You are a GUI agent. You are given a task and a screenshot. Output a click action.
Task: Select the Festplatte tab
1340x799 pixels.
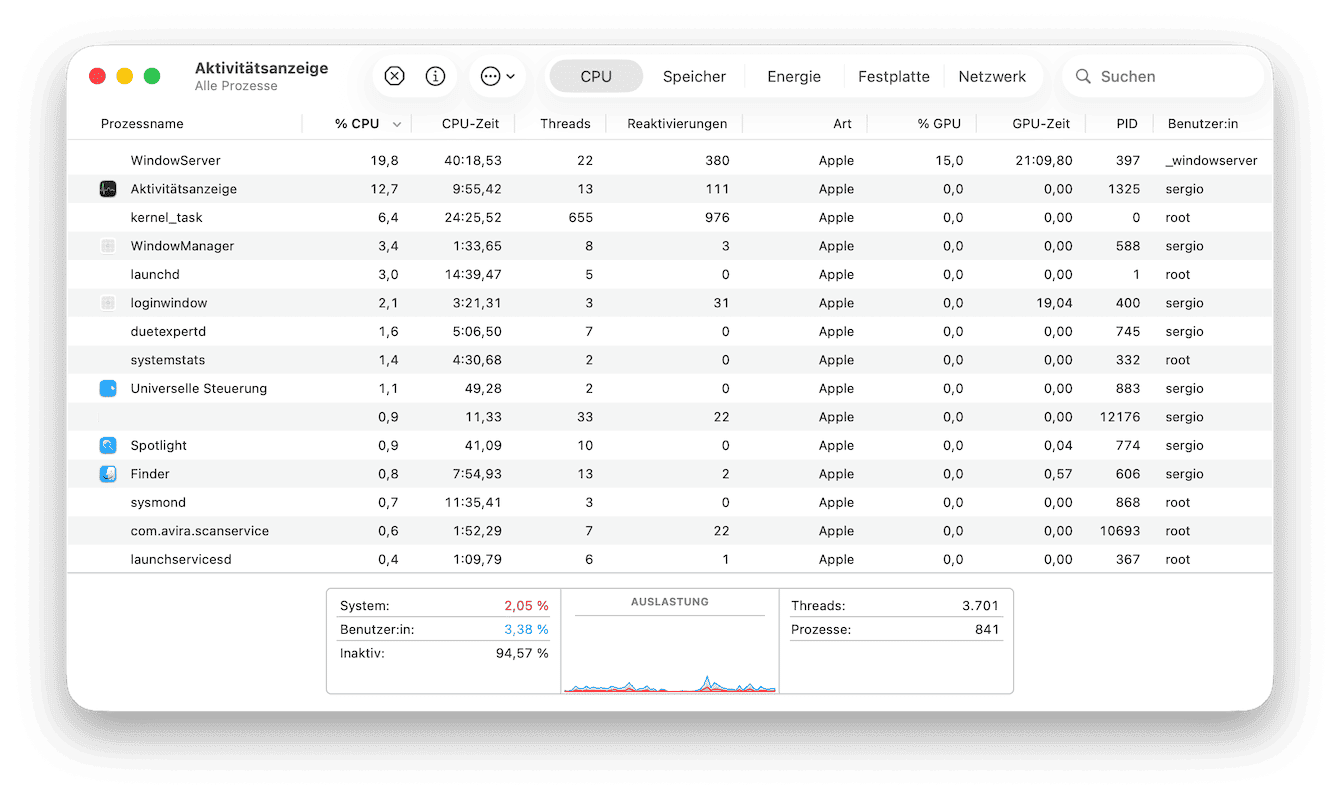[x=893, y=76]
